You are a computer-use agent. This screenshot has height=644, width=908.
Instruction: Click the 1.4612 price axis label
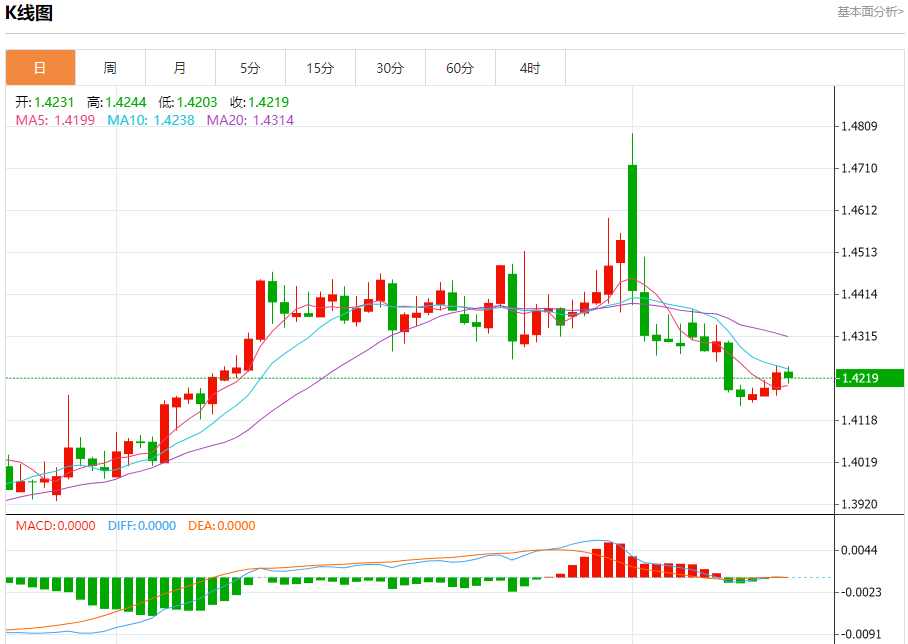859,210
